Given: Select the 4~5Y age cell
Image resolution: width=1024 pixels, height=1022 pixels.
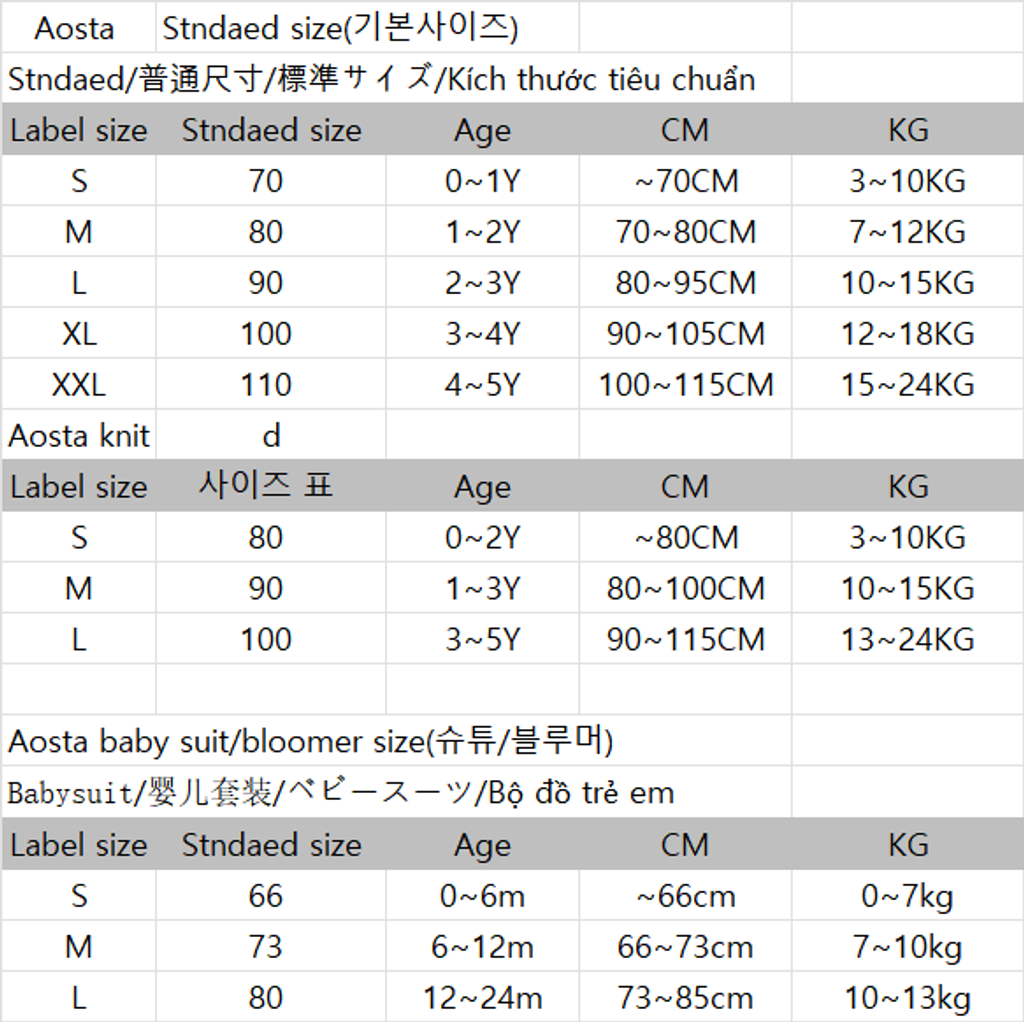Looking at the screenshot, I should point(482,385).
